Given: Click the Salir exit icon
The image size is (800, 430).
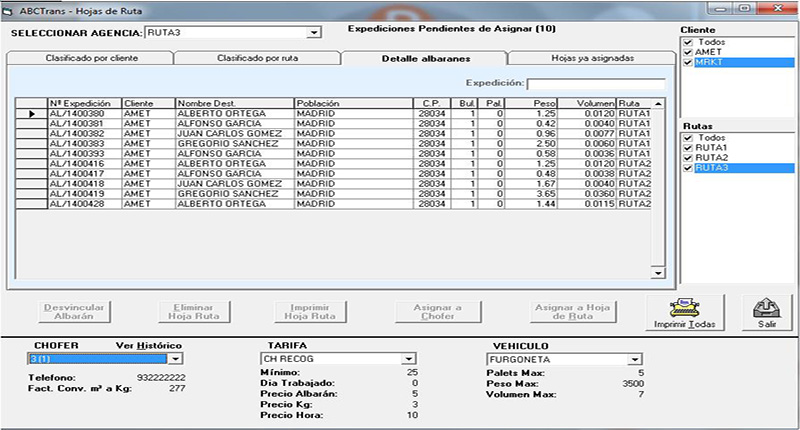Looking at the screenshot, I should click(x=767, y=308).
